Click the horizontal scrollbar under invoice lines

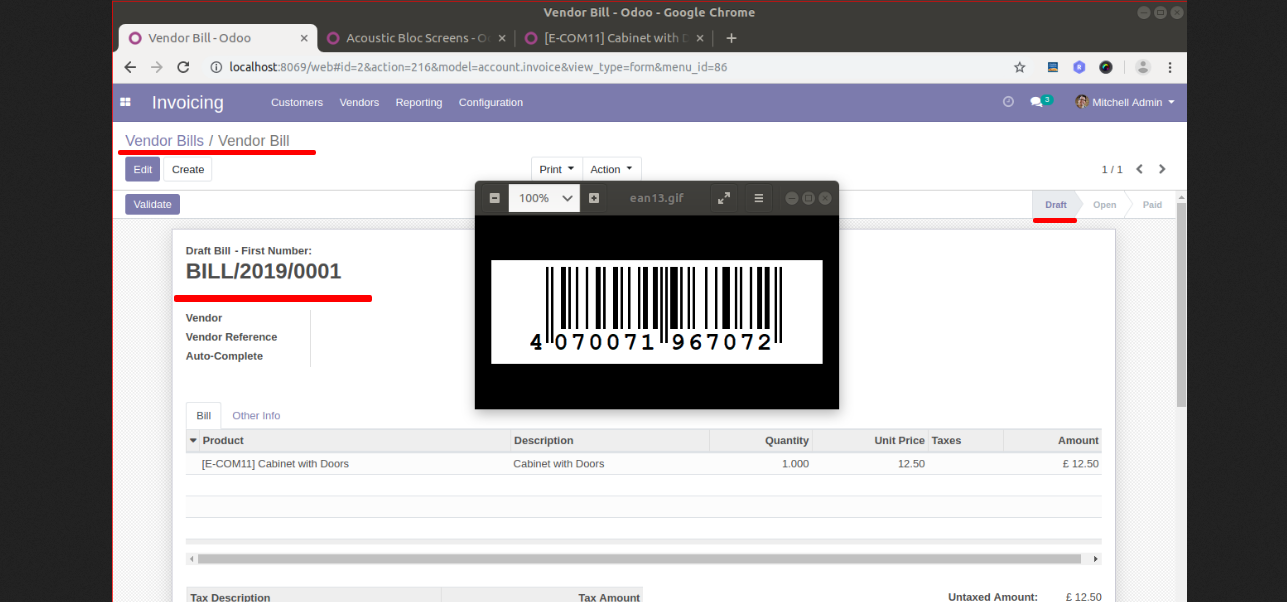click(639, 559)
